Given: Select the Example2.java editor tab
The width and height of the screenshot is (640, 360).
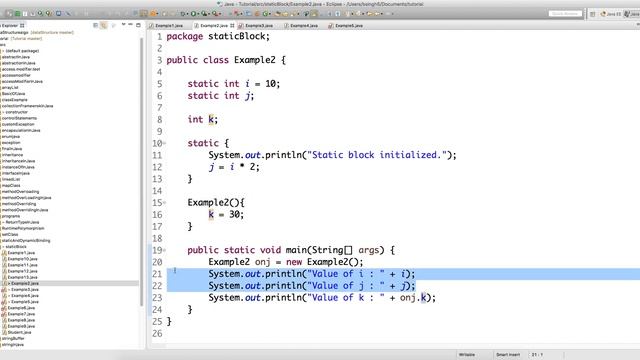Looking at the screenshot, I should coord(213,25).
